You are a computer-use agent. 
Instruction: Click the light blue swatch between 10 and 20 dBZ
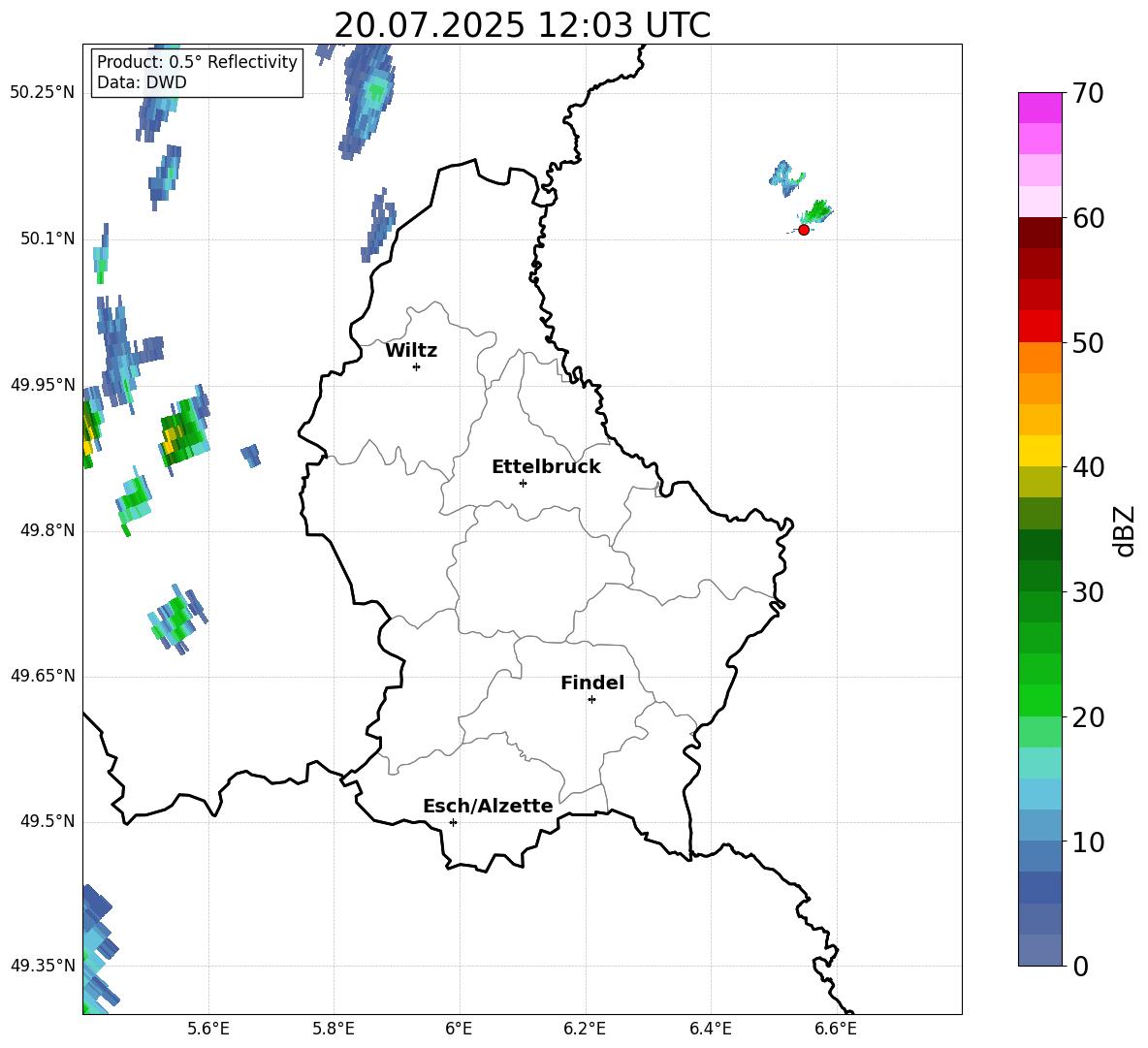(1040, 794)
